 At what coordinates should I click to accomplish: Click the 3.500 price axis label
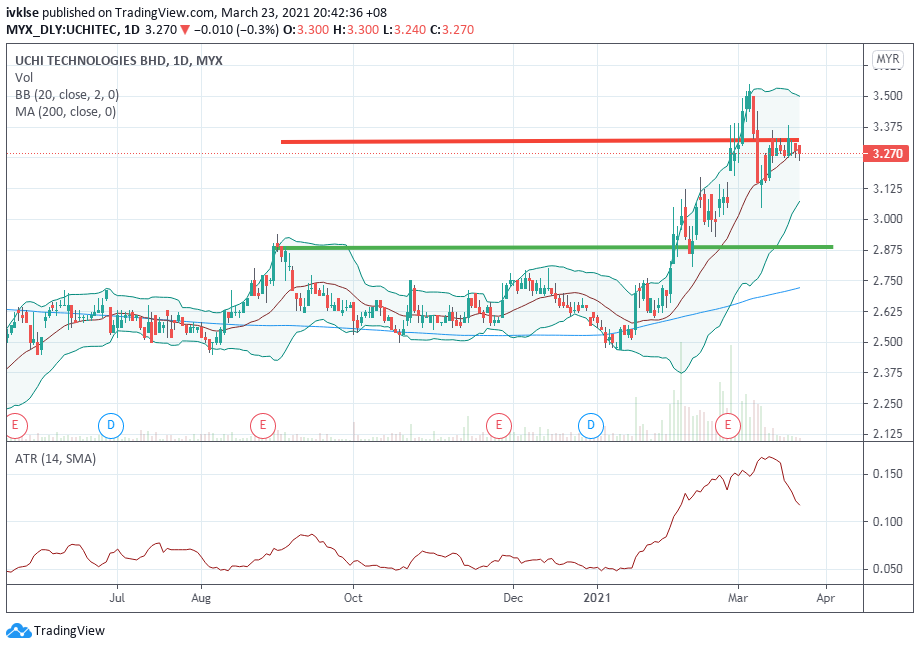(x=888, y=96)
